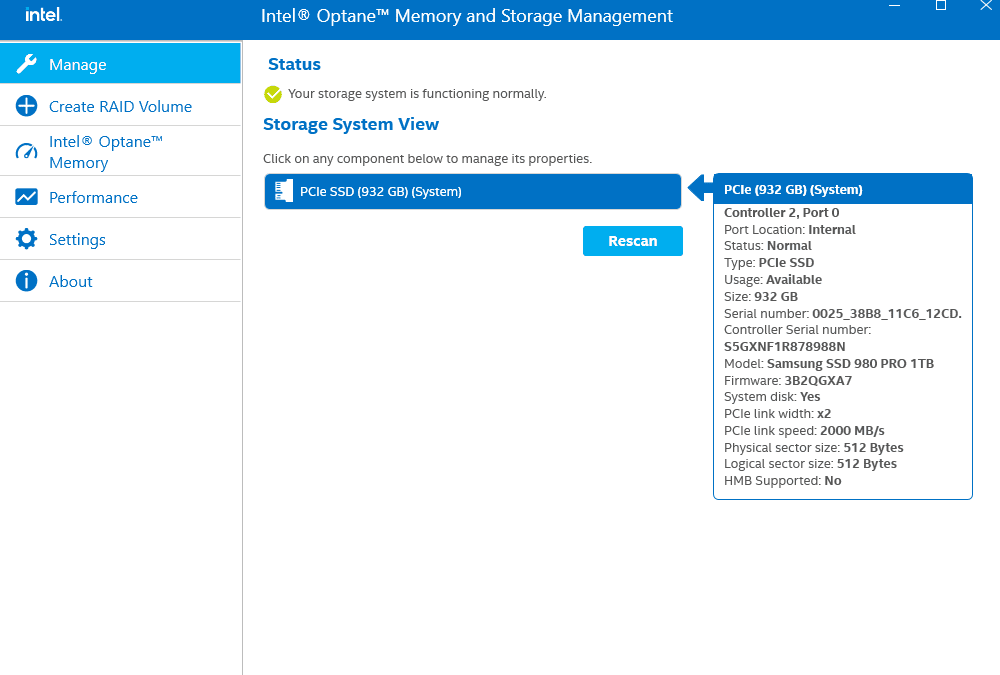Click the About info icon
This screenshot has width=1000, height=675.
point(26,281)
